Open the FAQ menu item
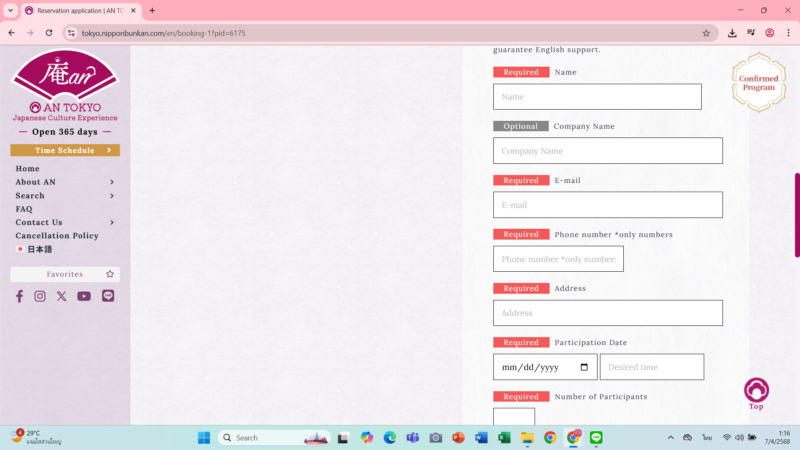800x450 pixels. click(x=24, y=209)
